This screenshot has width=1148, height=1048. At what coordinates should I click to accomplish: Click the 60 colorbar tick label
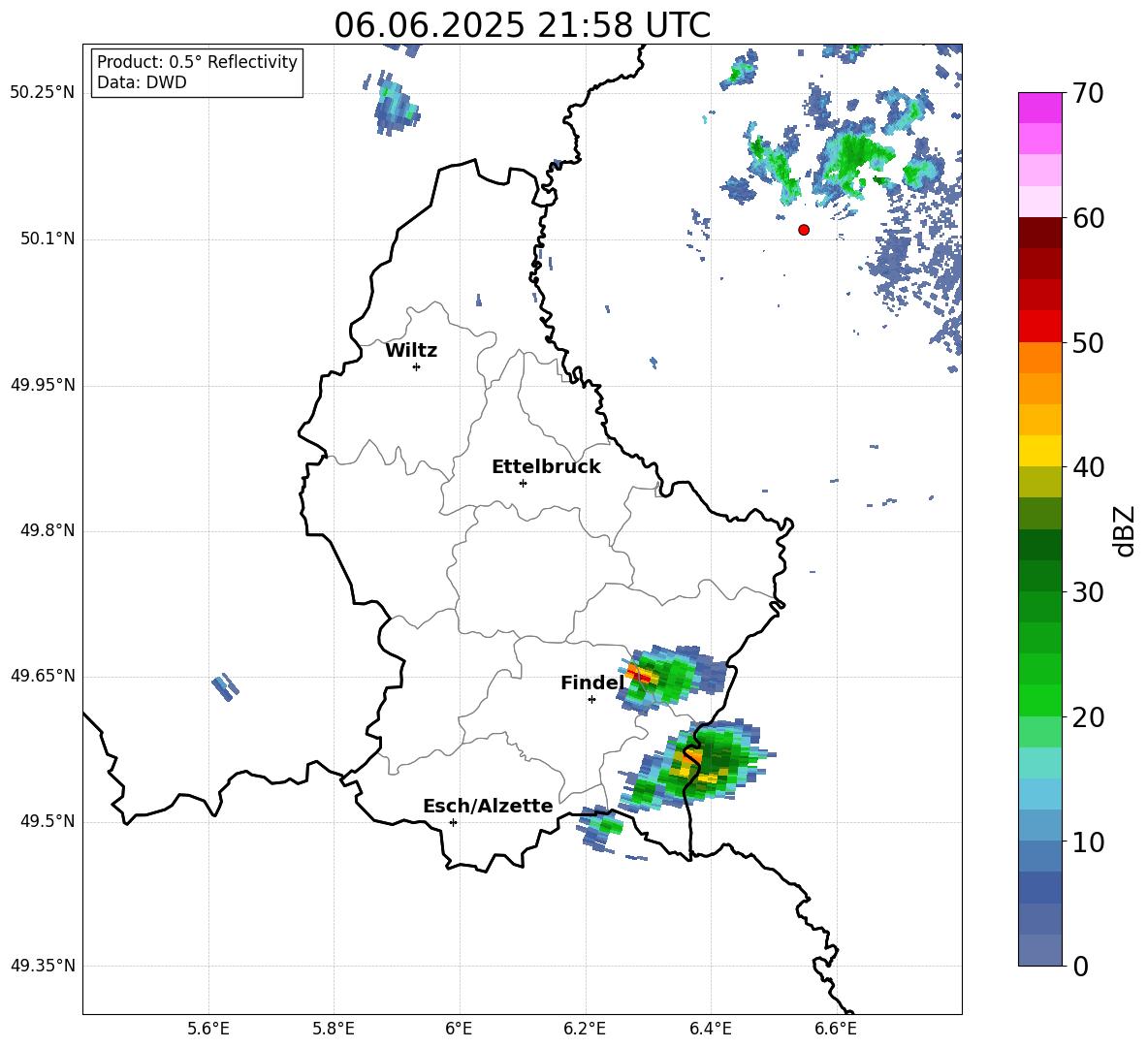pos(1088,218)
